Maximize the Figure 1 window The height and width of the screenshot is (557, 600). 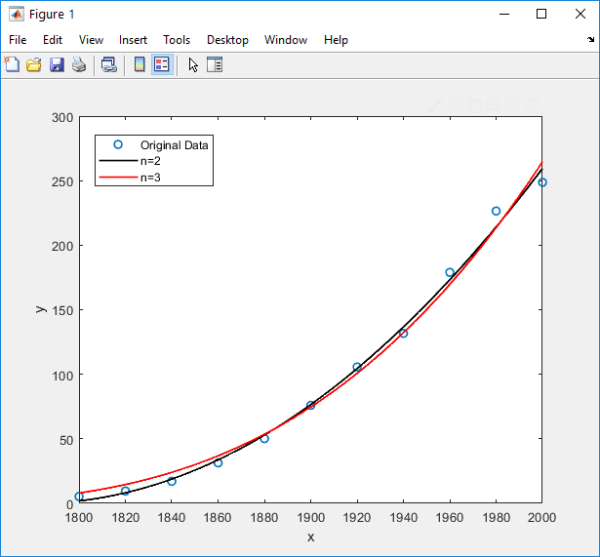tap(541, 14)
